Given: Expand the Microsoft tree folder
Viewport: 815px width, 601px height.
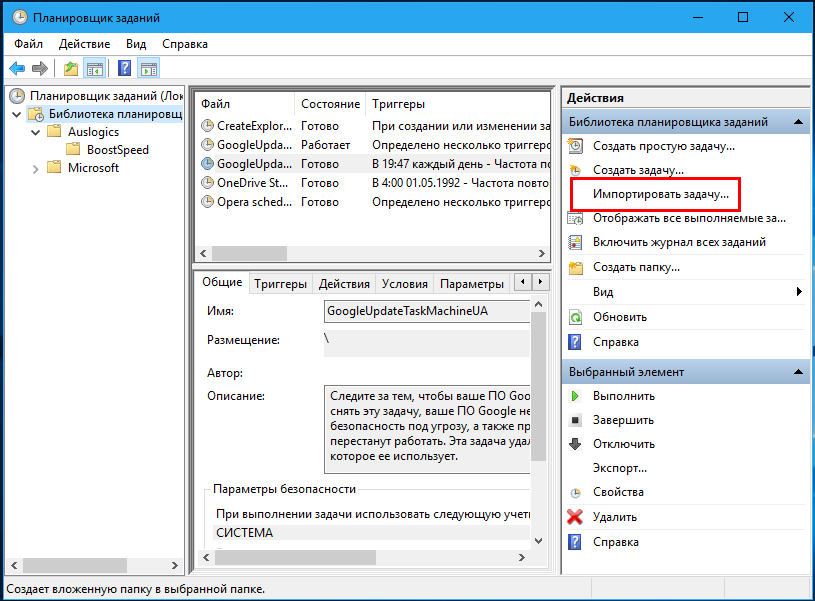Looking at the screenshot, I should click(35, 168).
